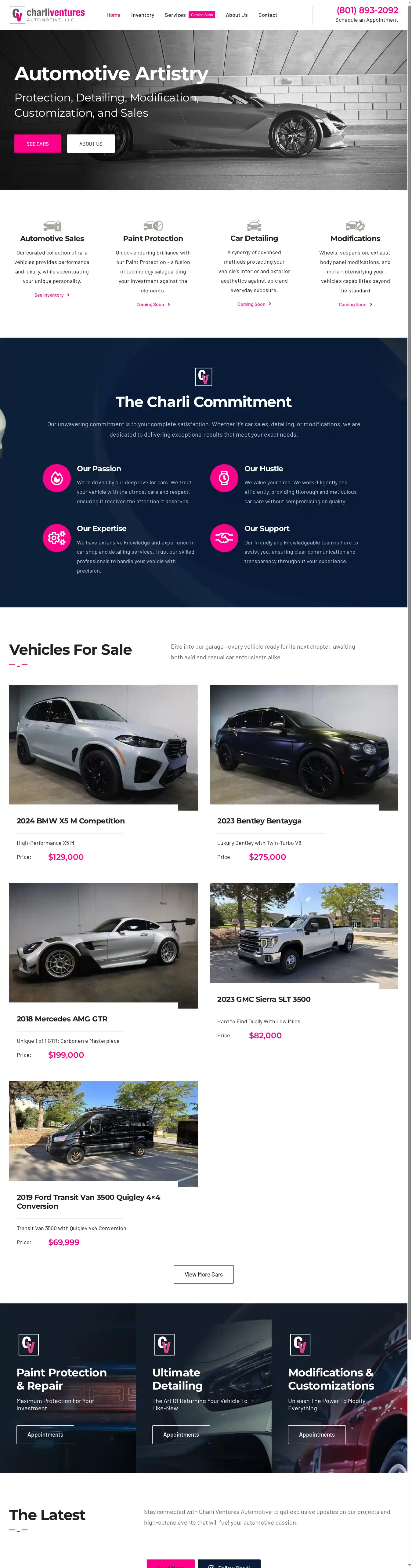
Task: Click the Charli Ventures logo in header
Action: 47,15
